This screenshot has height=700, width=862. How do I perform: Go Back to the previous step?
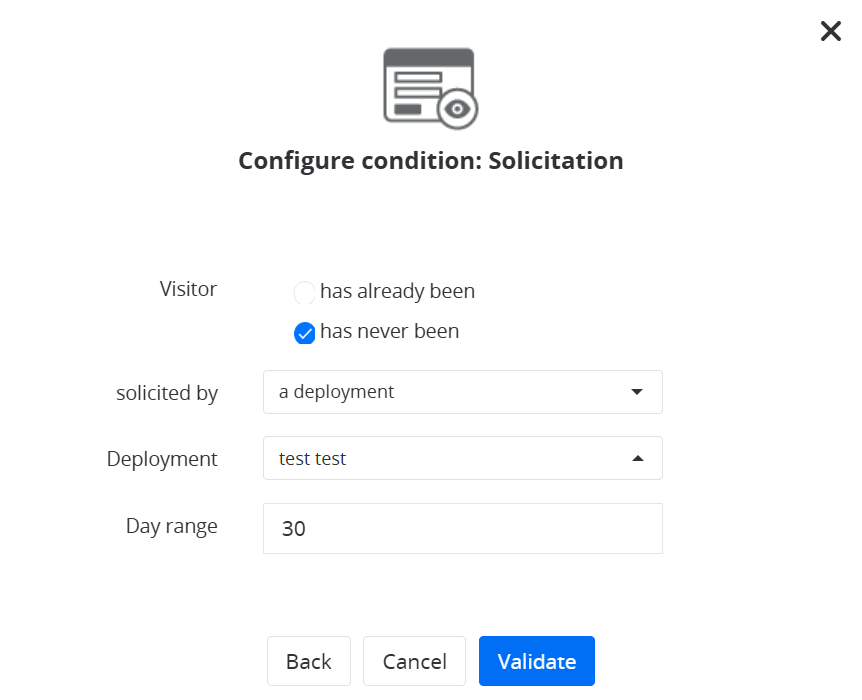click(x=308, y=661)
